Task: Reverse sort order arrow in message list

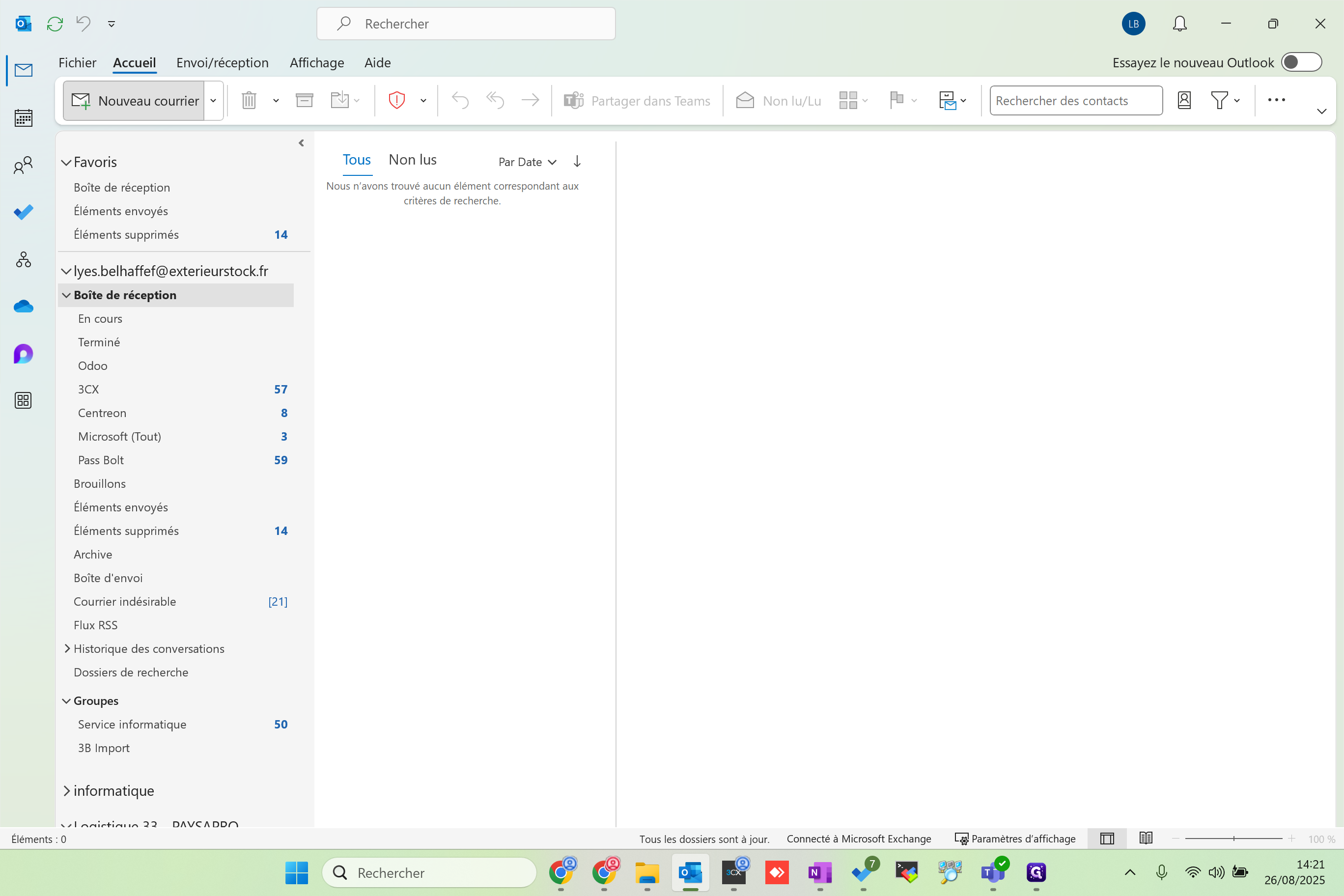Action: [x=577, y=161]
